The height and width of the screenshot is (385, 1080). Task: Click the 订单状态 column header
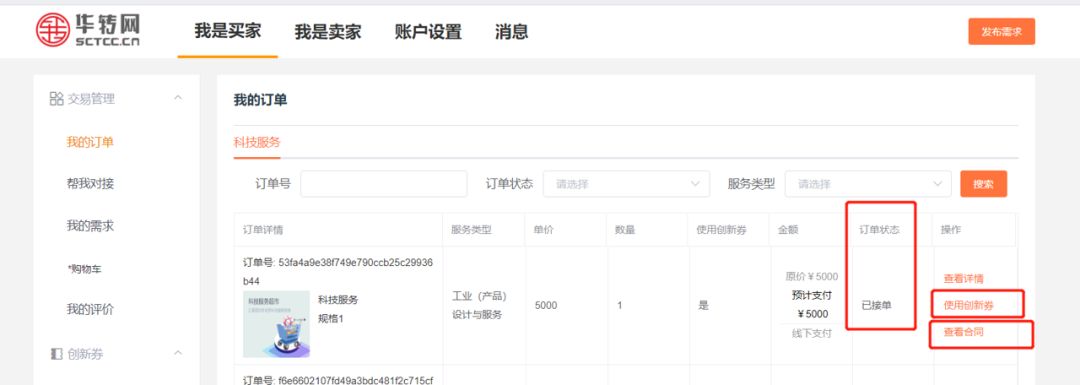click(879, 230)
